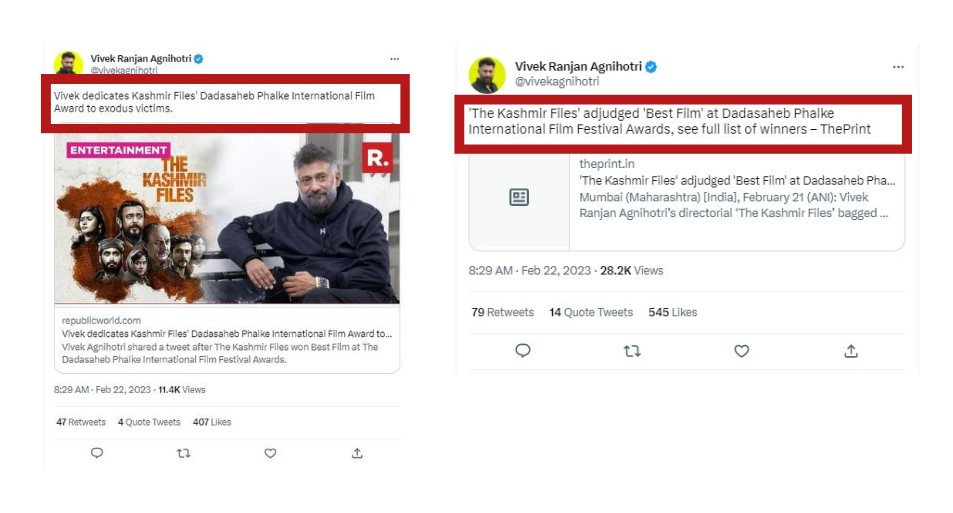Screen dimensions: 953x513
Task: Share the left tweet via share icon
Action: tap(357, 453)
